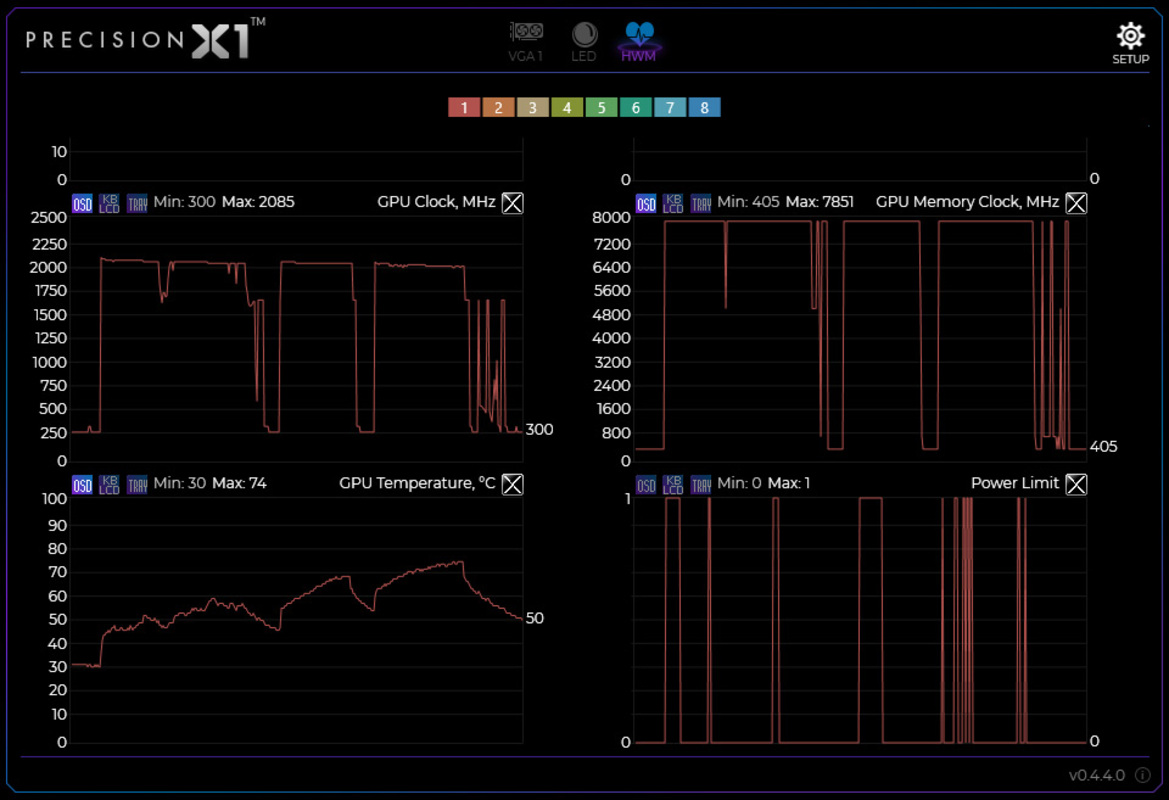
Task: Select profile slot 3
Action: [x=532, y=107]
